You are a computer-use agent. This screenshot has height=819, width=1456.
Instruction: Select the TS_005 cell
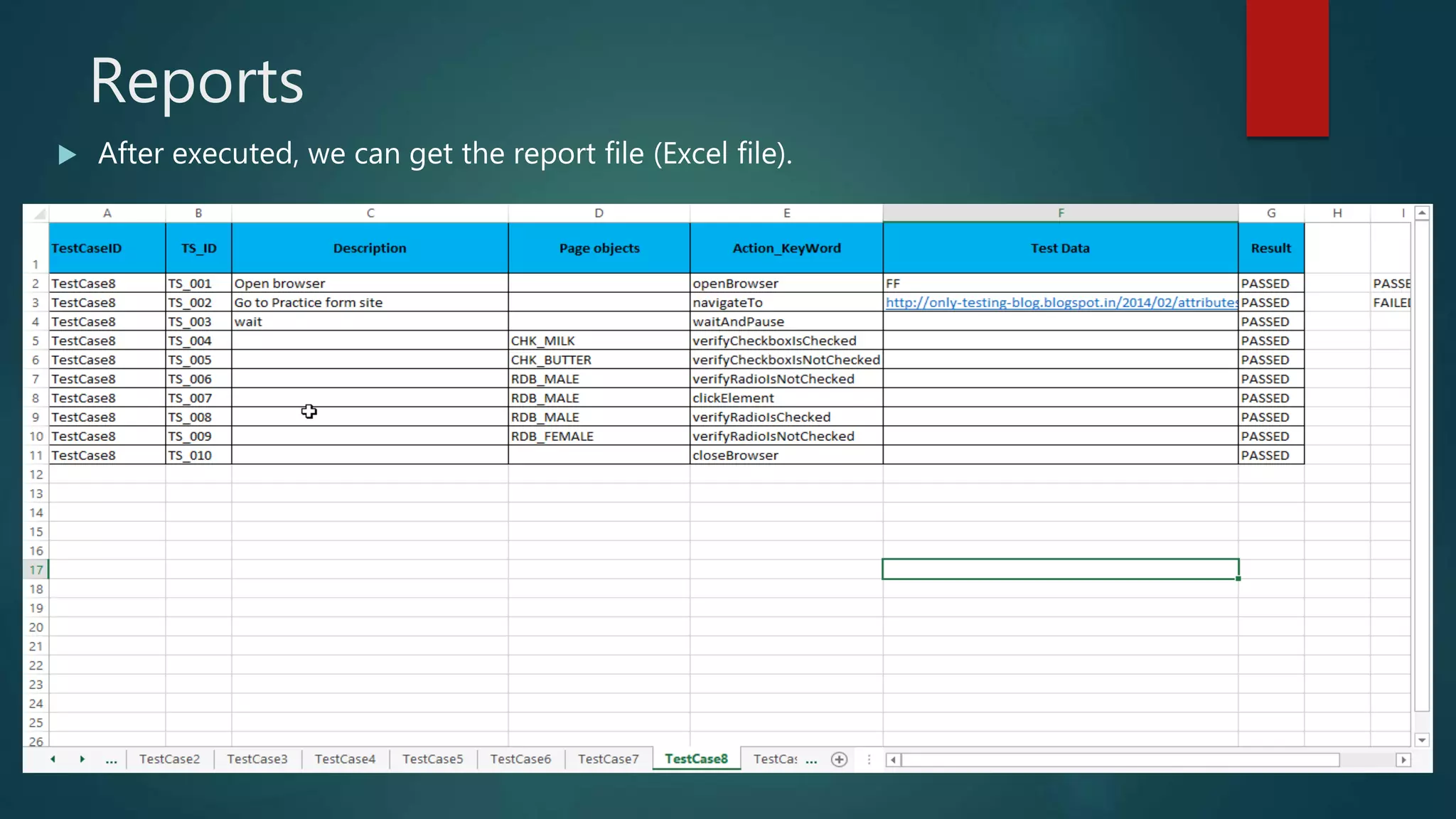(x=198, y=360)
